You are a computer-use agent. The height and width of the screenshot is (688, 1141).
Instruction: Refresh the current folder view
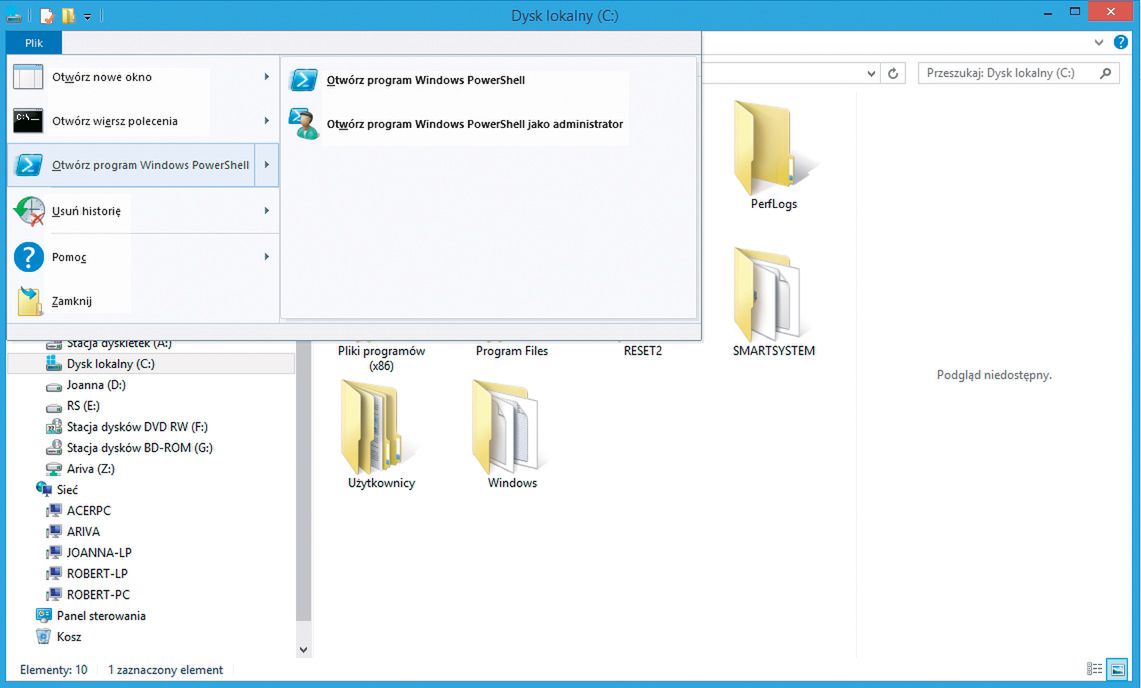tap(893, 74)
